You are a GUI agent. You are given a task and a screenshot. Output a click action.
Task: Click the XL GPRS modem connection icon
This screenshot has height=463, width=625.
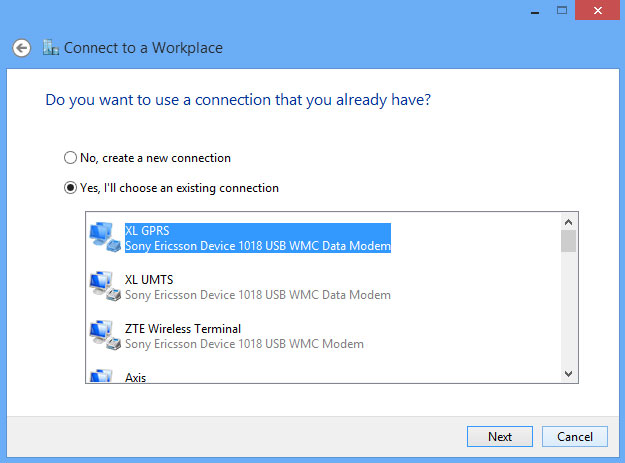point(105,237)
